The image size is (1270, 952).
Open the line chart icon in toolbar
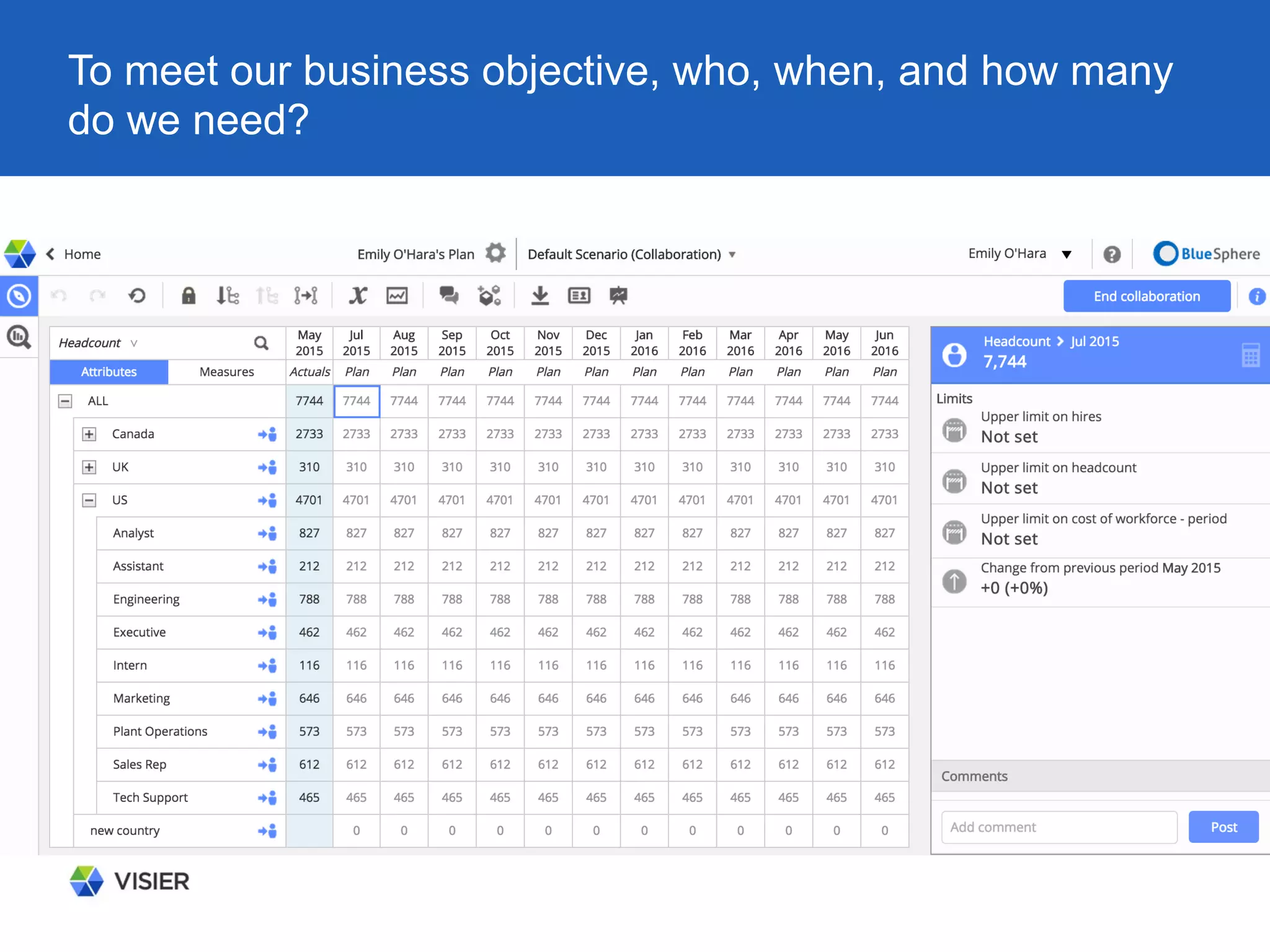click(x=397, y=296)
